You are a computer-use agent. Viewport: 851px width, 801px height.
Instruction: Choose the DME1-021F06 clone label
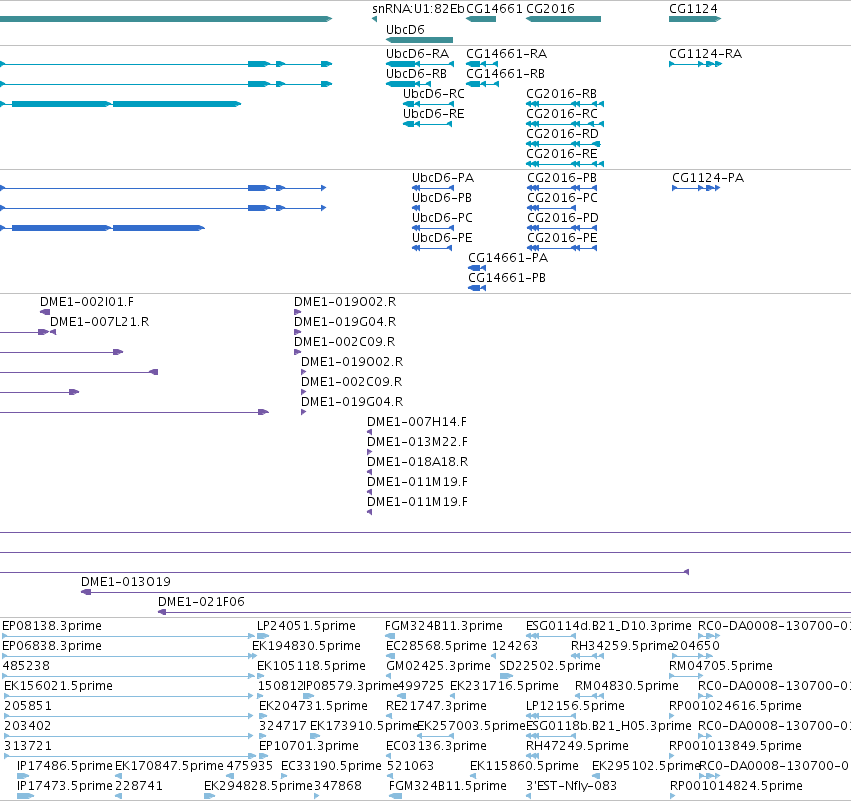click(201, 602)
